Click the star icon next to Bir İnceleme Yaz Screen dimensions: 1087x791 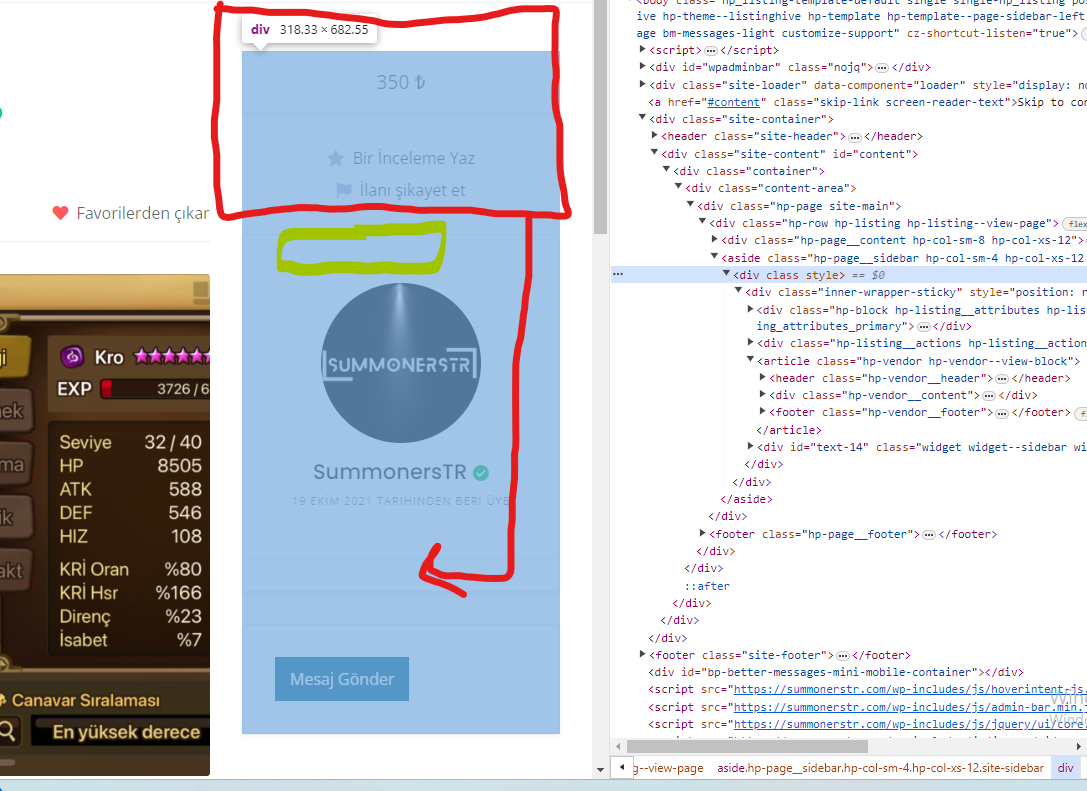point(336,158)
